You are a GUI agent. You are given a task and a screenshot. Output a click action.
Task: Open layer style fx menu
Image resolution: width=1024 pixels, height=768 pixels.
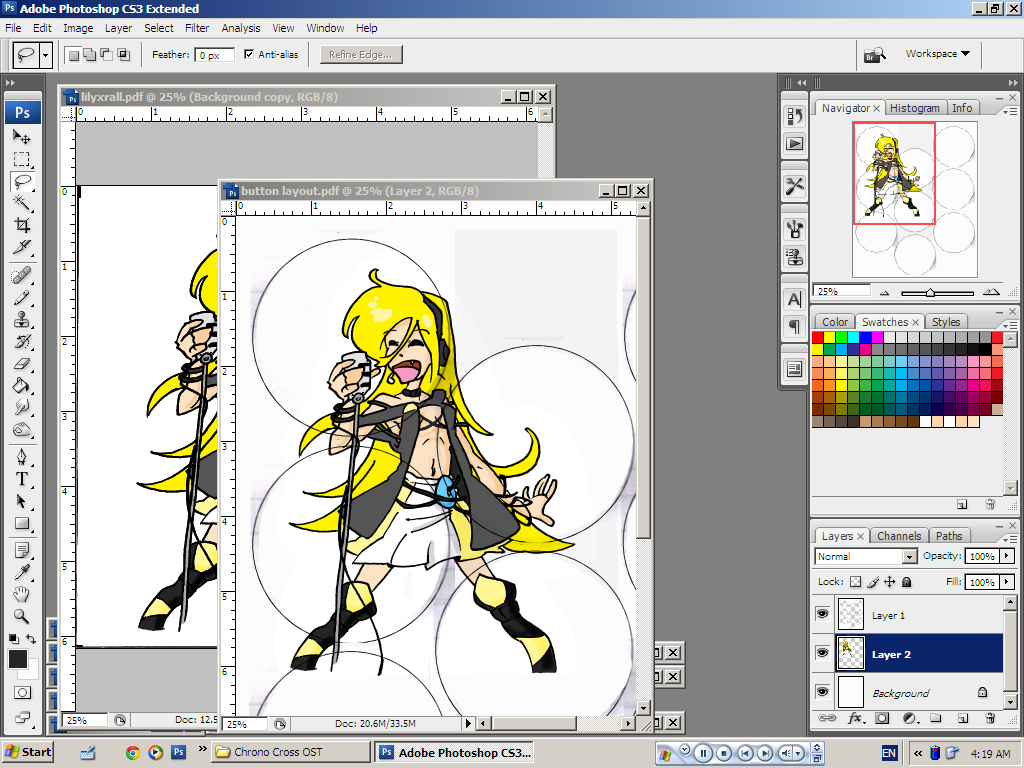click(856, 718)
